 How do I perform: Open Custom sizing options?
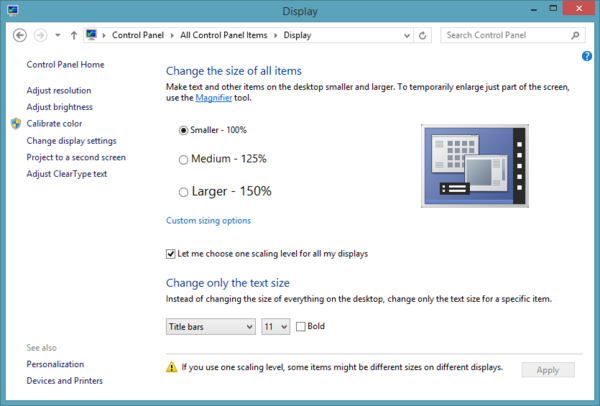point(209,221)
